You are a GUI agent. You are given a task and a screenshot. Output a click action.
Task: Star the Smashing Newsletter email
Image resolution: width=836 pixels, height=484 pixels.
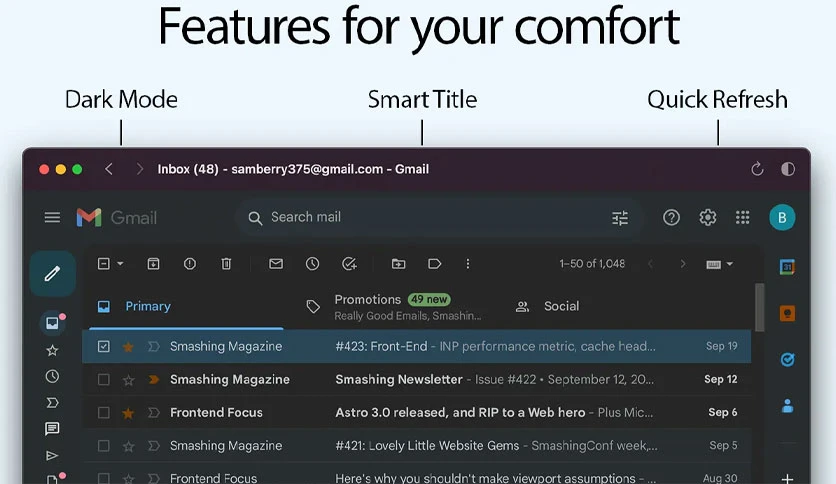click(128, 380)
